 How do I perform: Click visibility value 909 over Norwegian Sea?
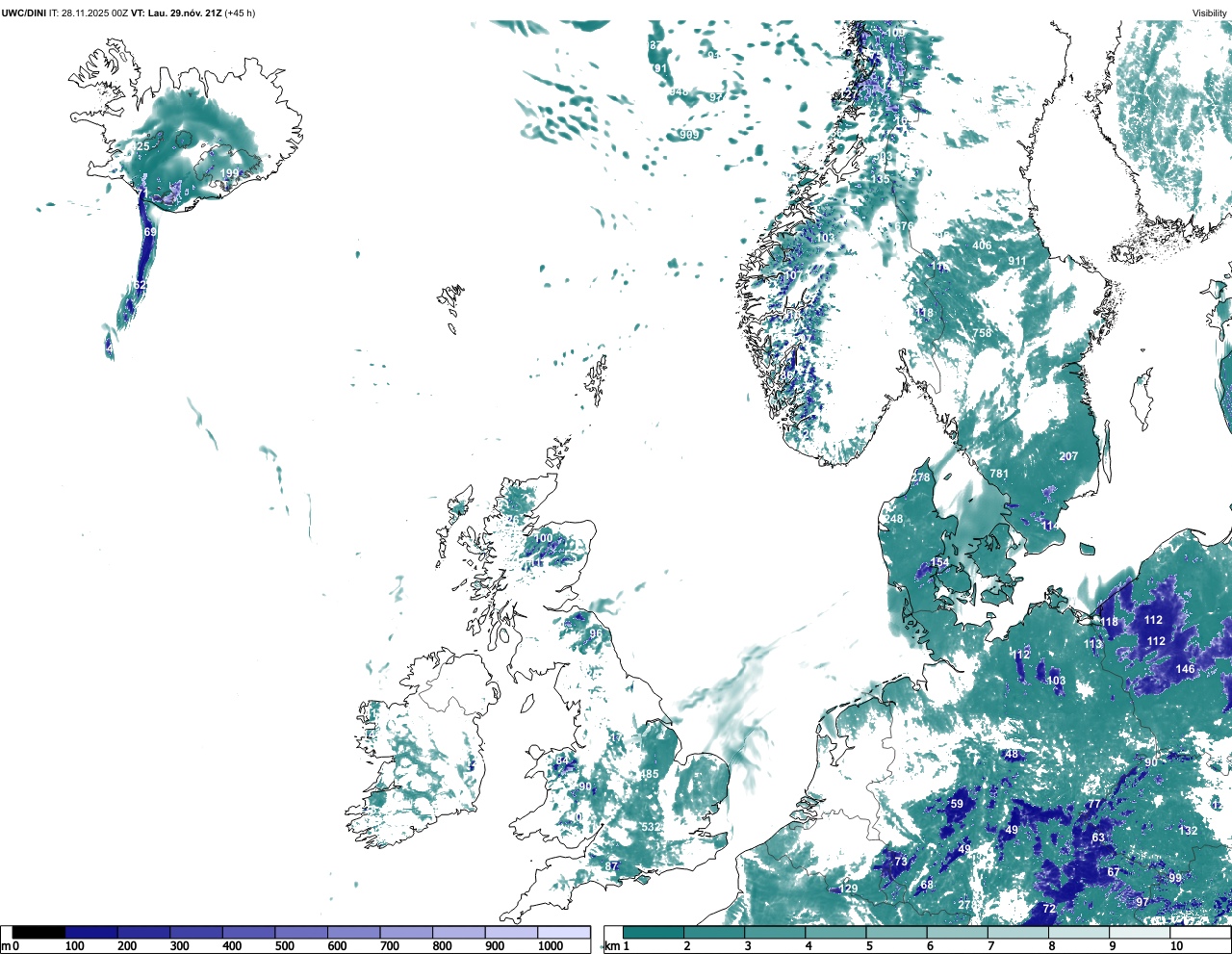point(689,135)
